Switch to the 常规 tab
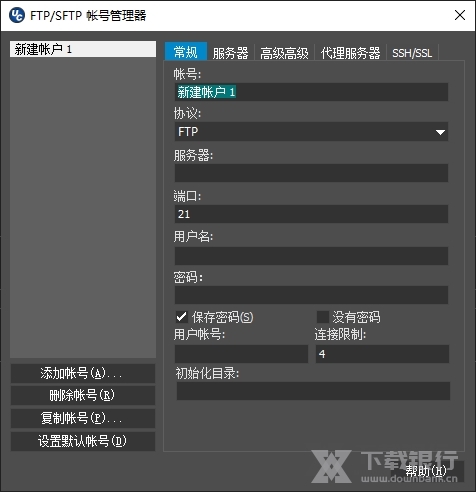Image resolution: width=476 pixels, height=492 pixels. click(186, 52)
